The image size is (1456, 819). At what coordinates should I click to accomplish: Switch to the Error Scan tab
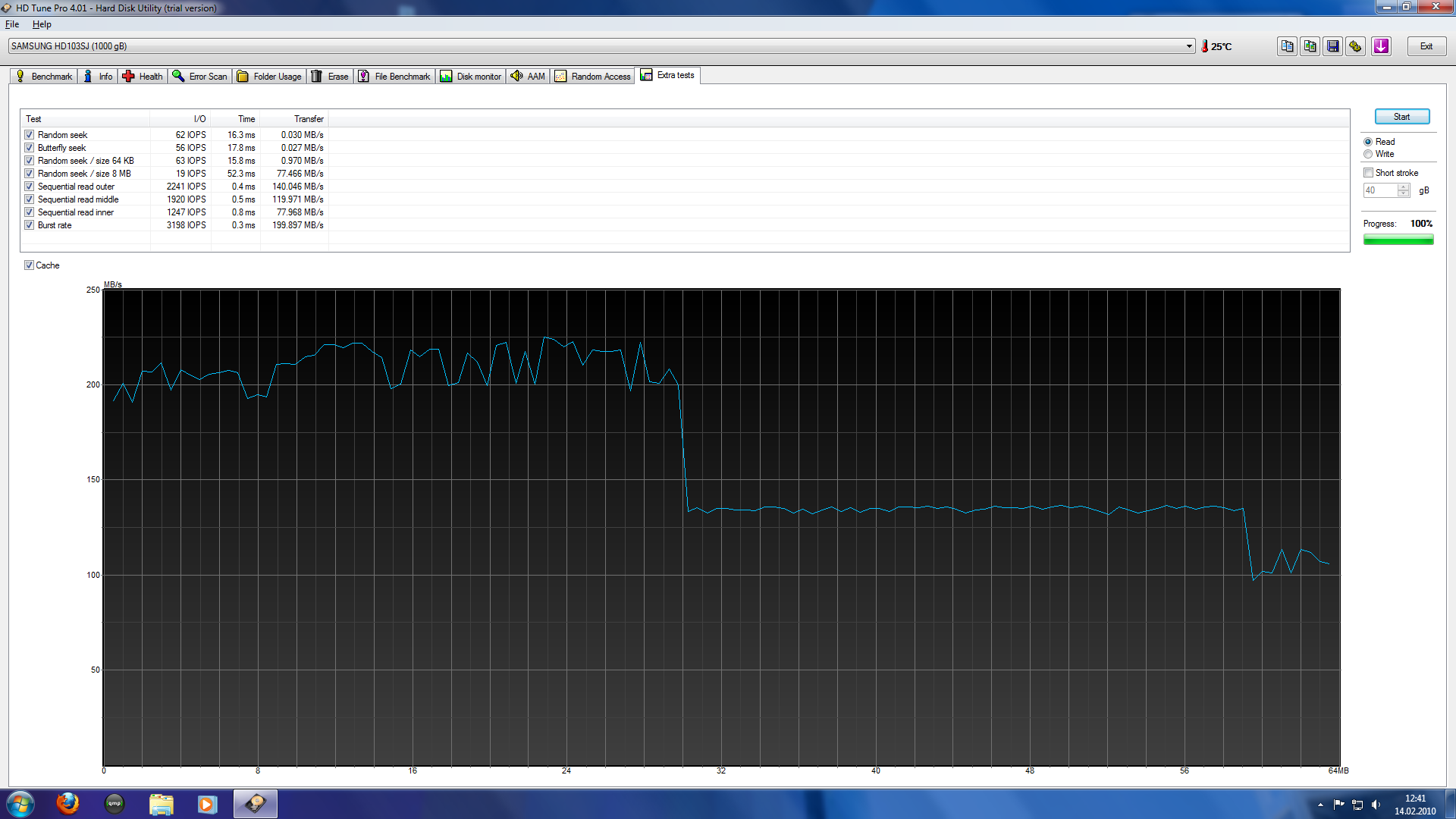(200, 77)
